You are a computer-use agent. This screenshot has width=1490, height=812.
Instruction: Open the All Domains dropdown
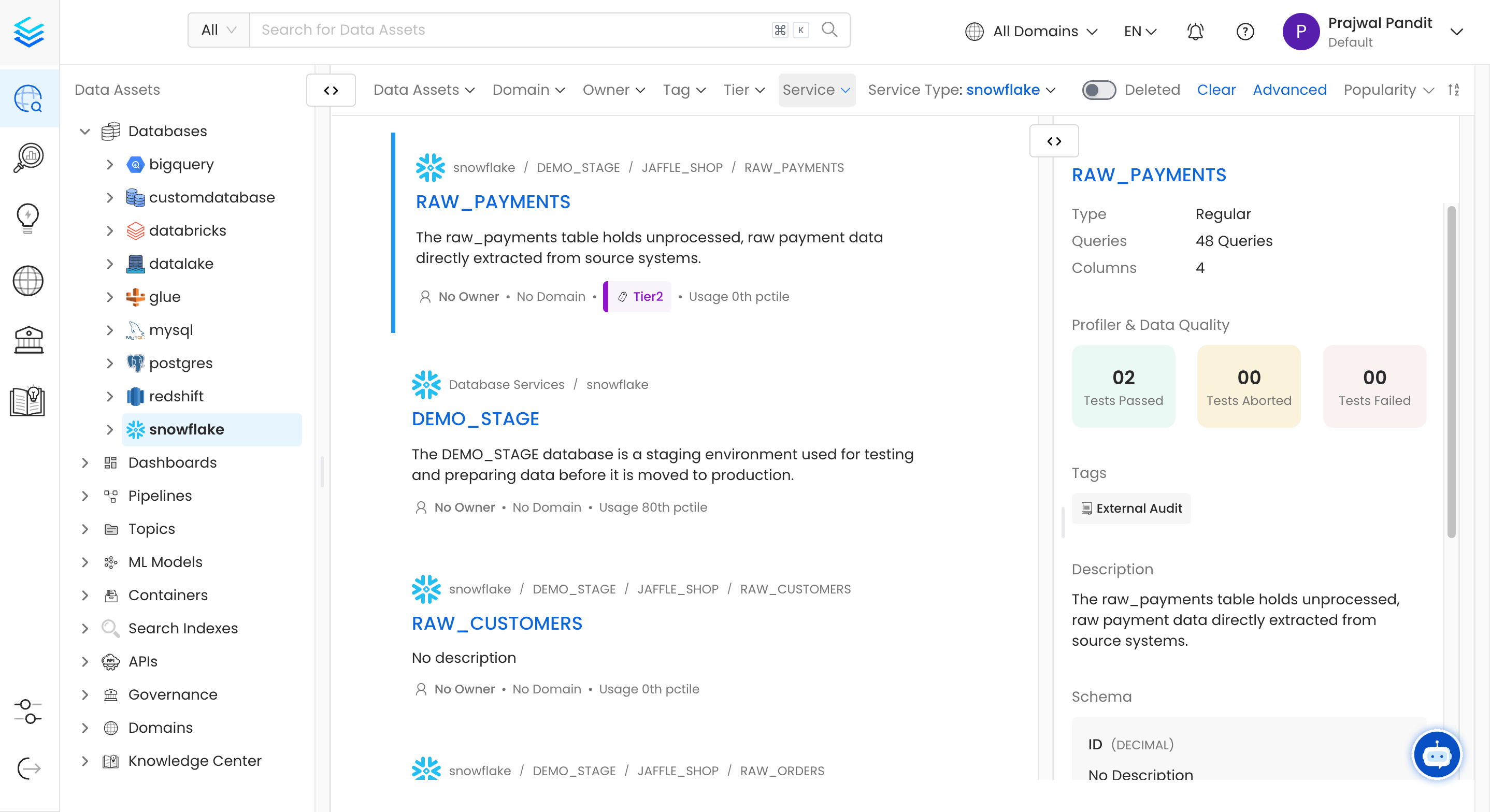coord(1031,31)
